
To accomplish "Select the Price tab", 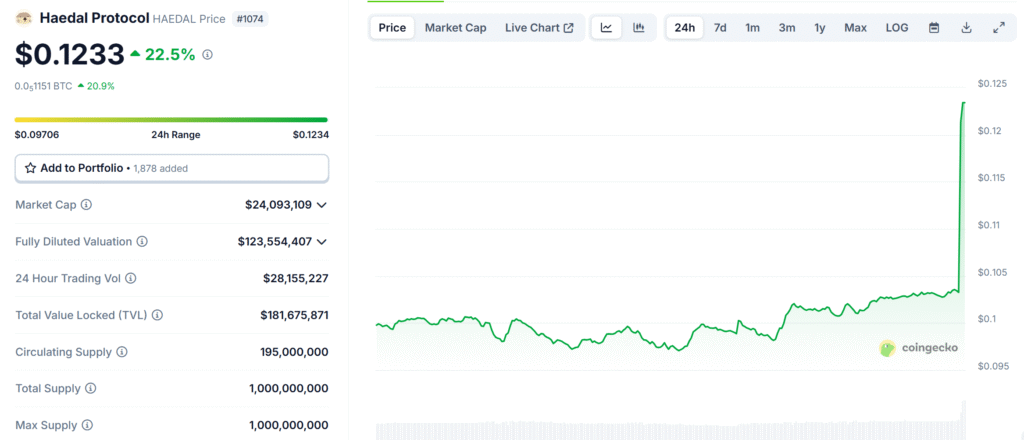I will (x=392, y=28).
